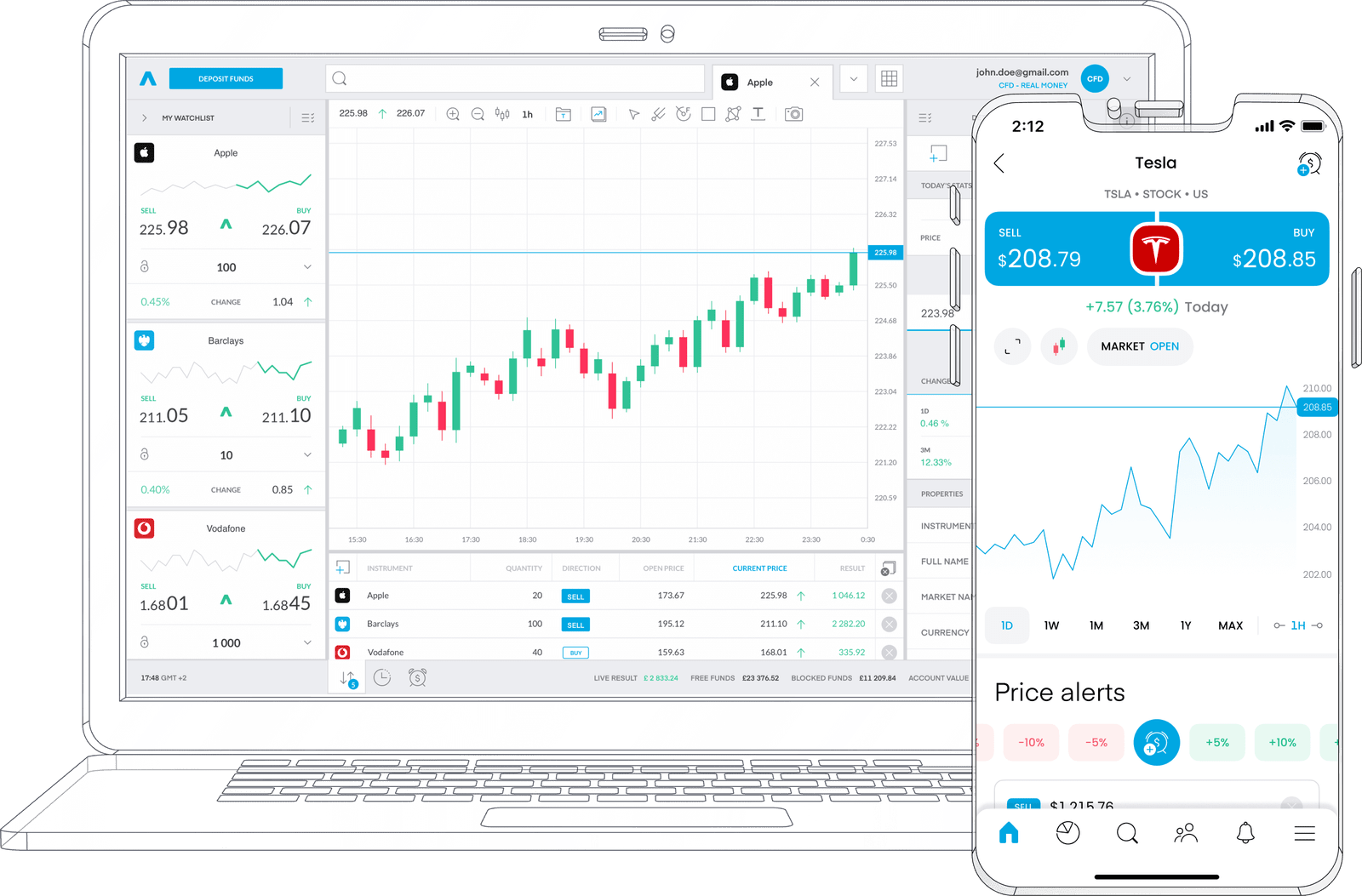This screenshot has height=896, width=1362.
Task: Open Vodafone quantity dropdown showing 1 000
Action: (x=307, y=643)
